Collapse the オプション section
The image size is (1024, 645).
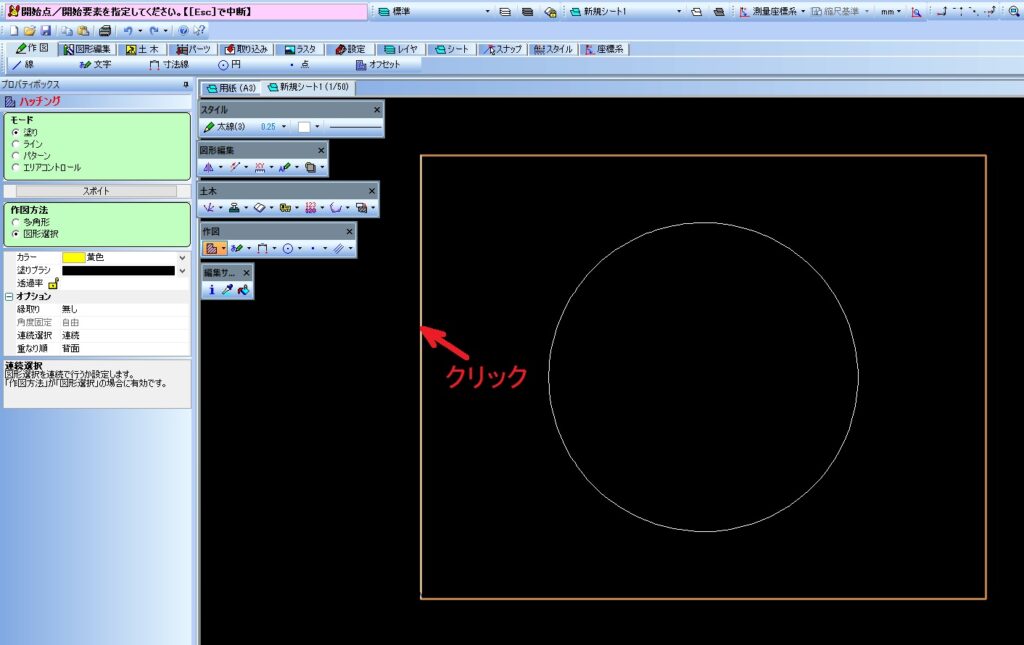coord(9,297)
